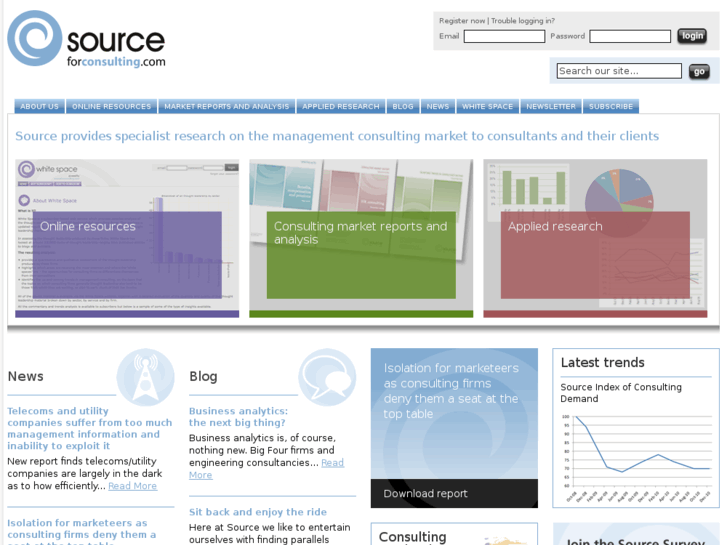
Task: Open the White Space navigation tab
Action: tap(487, 106)
